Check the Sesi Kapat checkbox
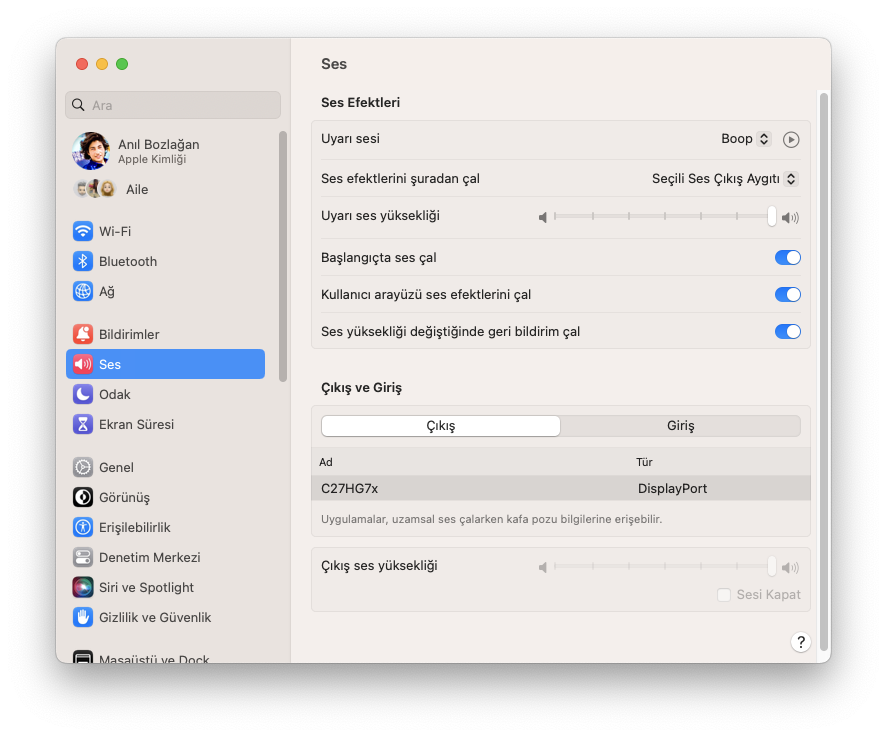887x737 pixels. (x=724, y=595)
